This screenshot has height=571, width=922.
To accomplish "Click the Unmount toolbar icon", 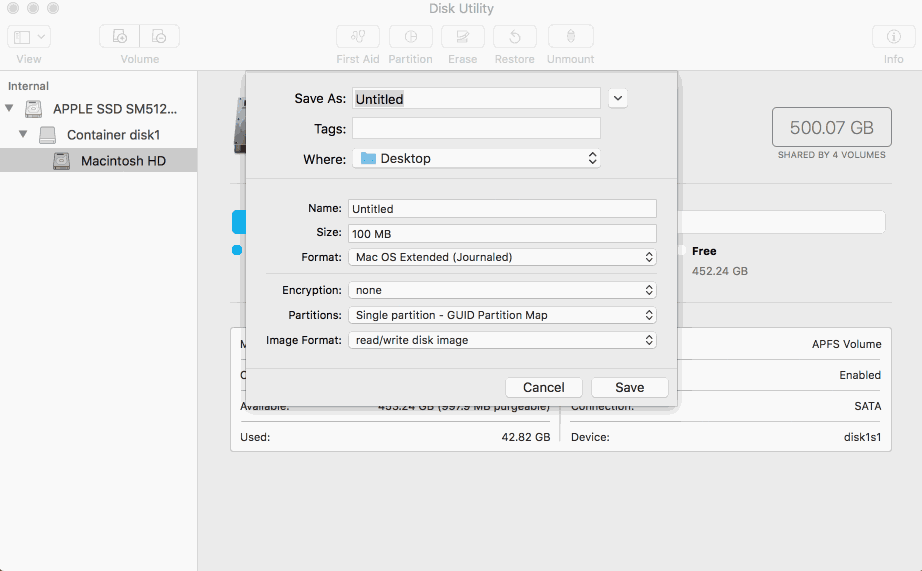I will click(570, 36).
